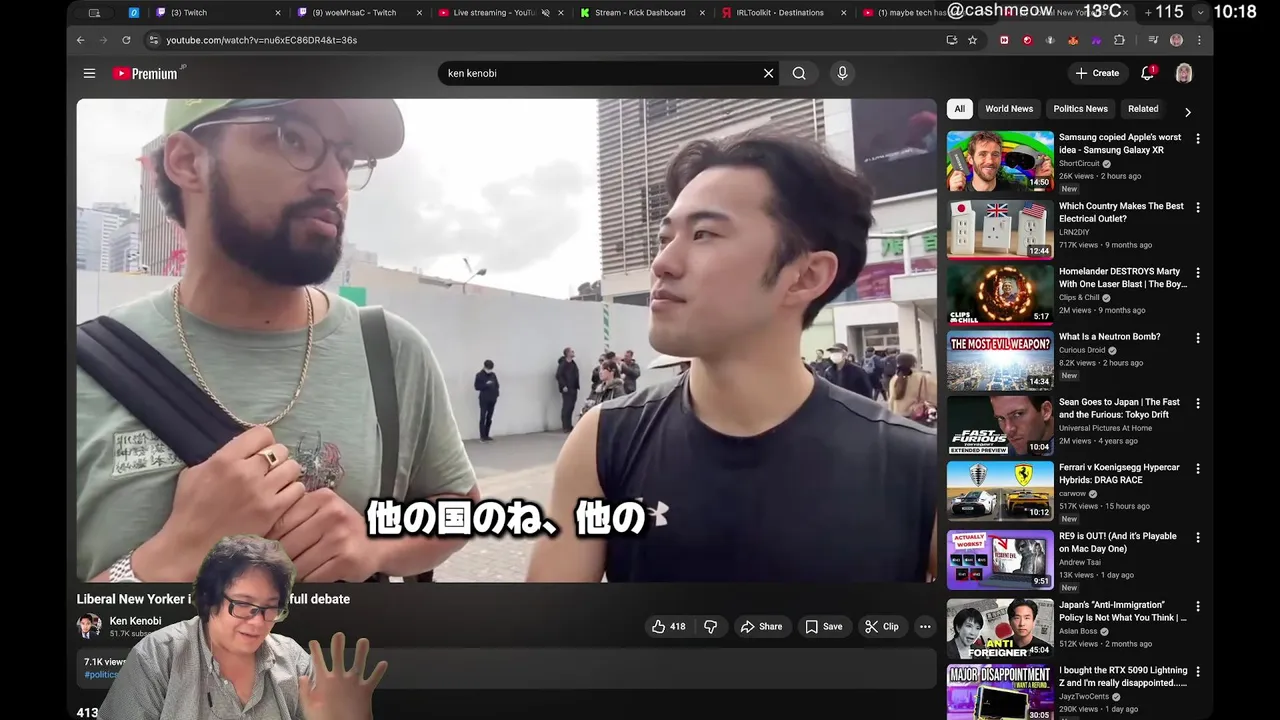Show more filter chips with right chevron
Screen dimensions: 1280x720
point(1187,112)
